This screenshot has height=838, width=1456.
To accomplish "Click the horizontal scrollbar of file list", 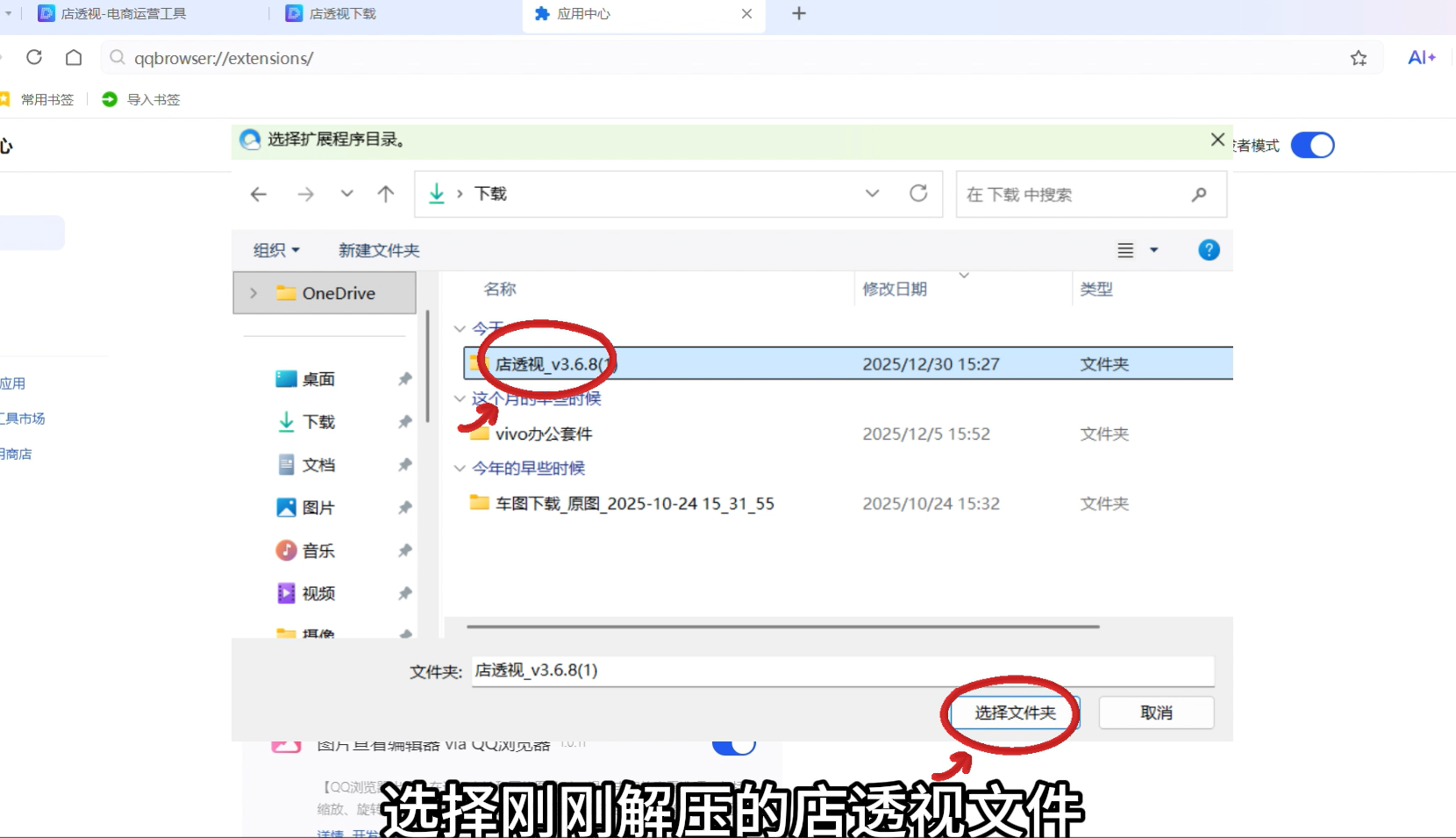I will tap(782, 627).
